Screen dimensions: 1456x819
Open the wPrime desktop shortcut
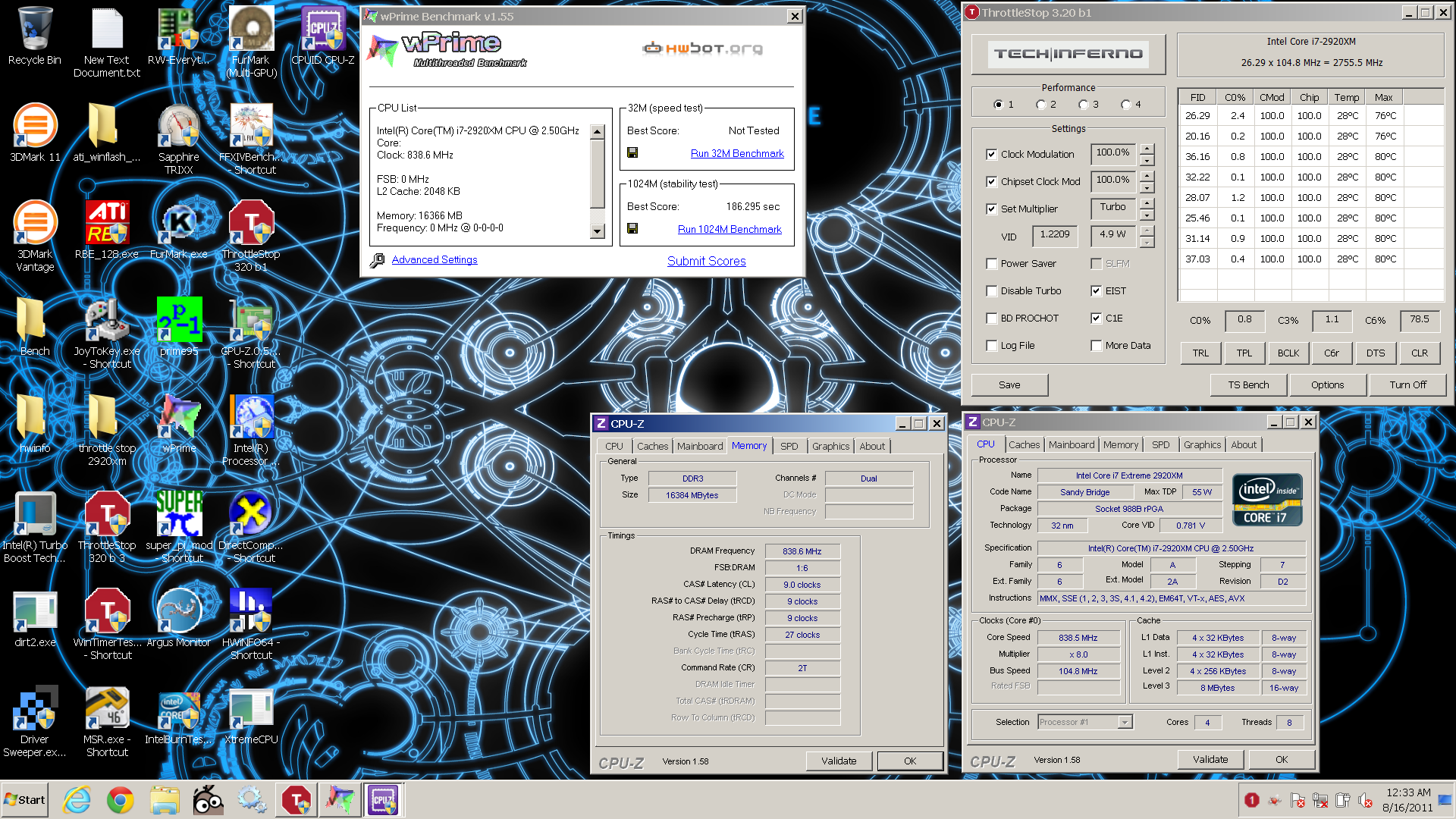pos(179,423)
